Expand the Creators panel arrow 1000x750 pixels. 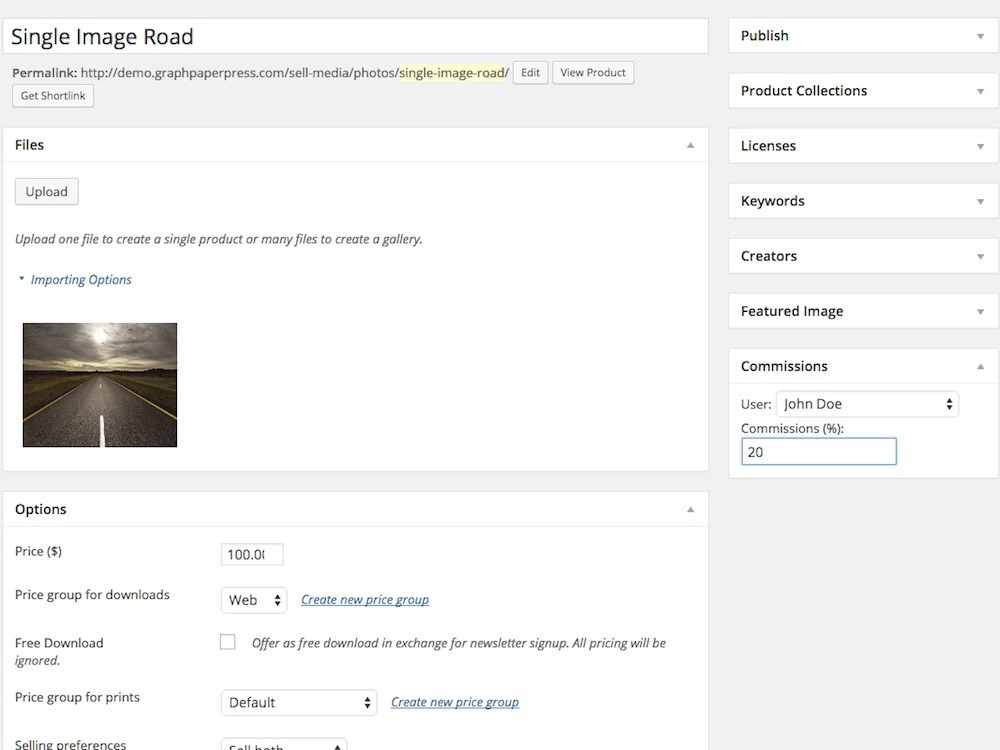pyautogui.click(x=980, y=256)
